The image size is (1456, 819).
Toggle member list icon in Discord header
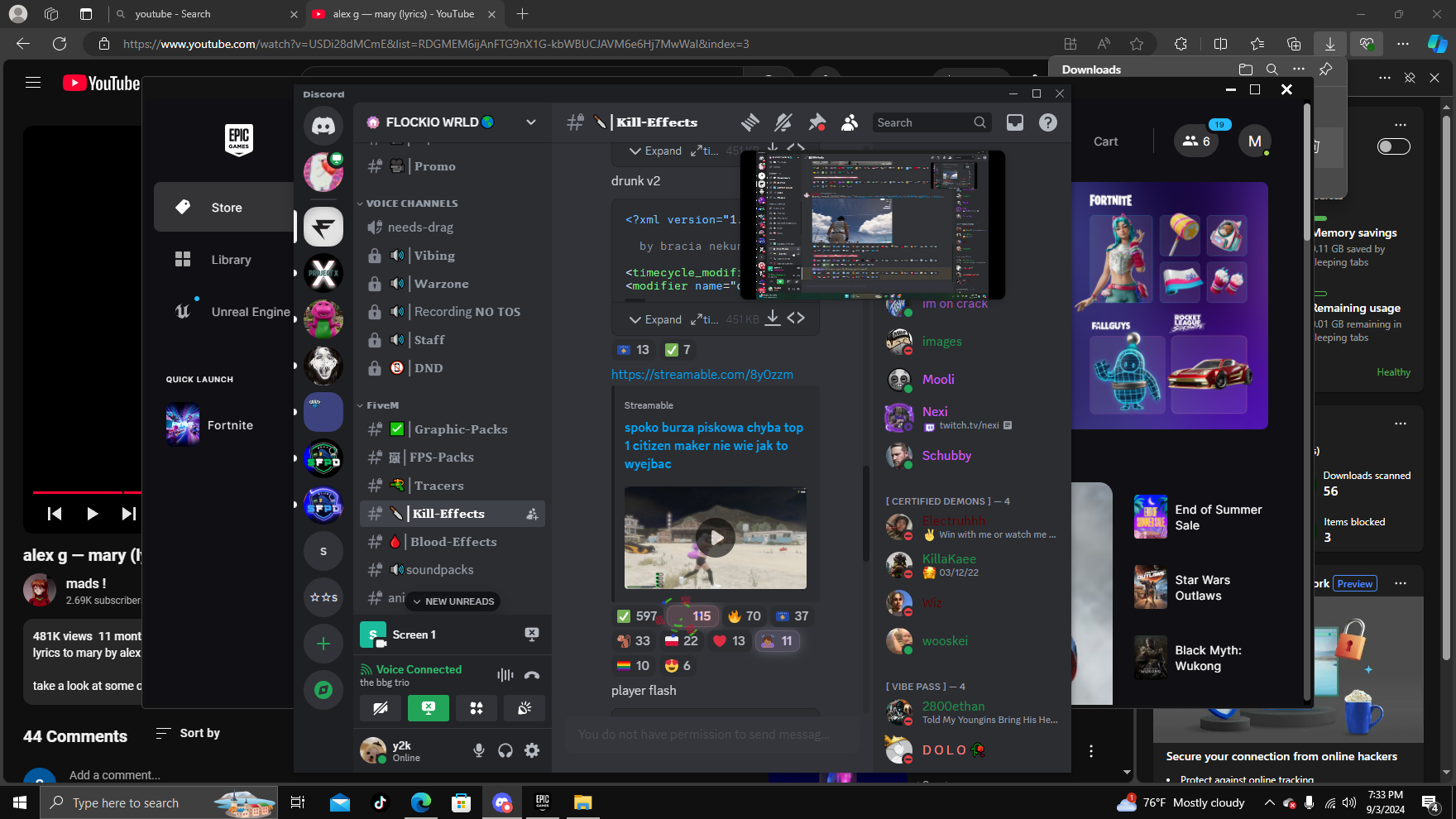(850, 122)
